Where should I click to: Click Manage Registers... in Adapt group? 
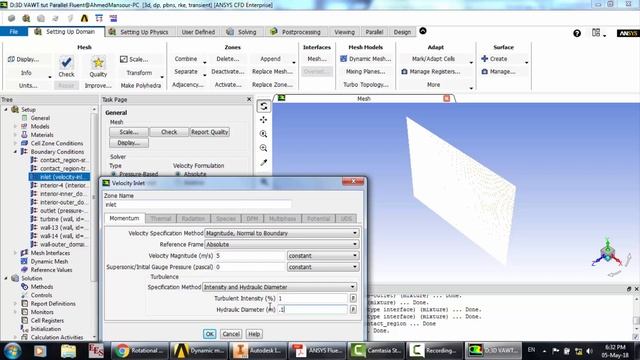coord(431,71)
